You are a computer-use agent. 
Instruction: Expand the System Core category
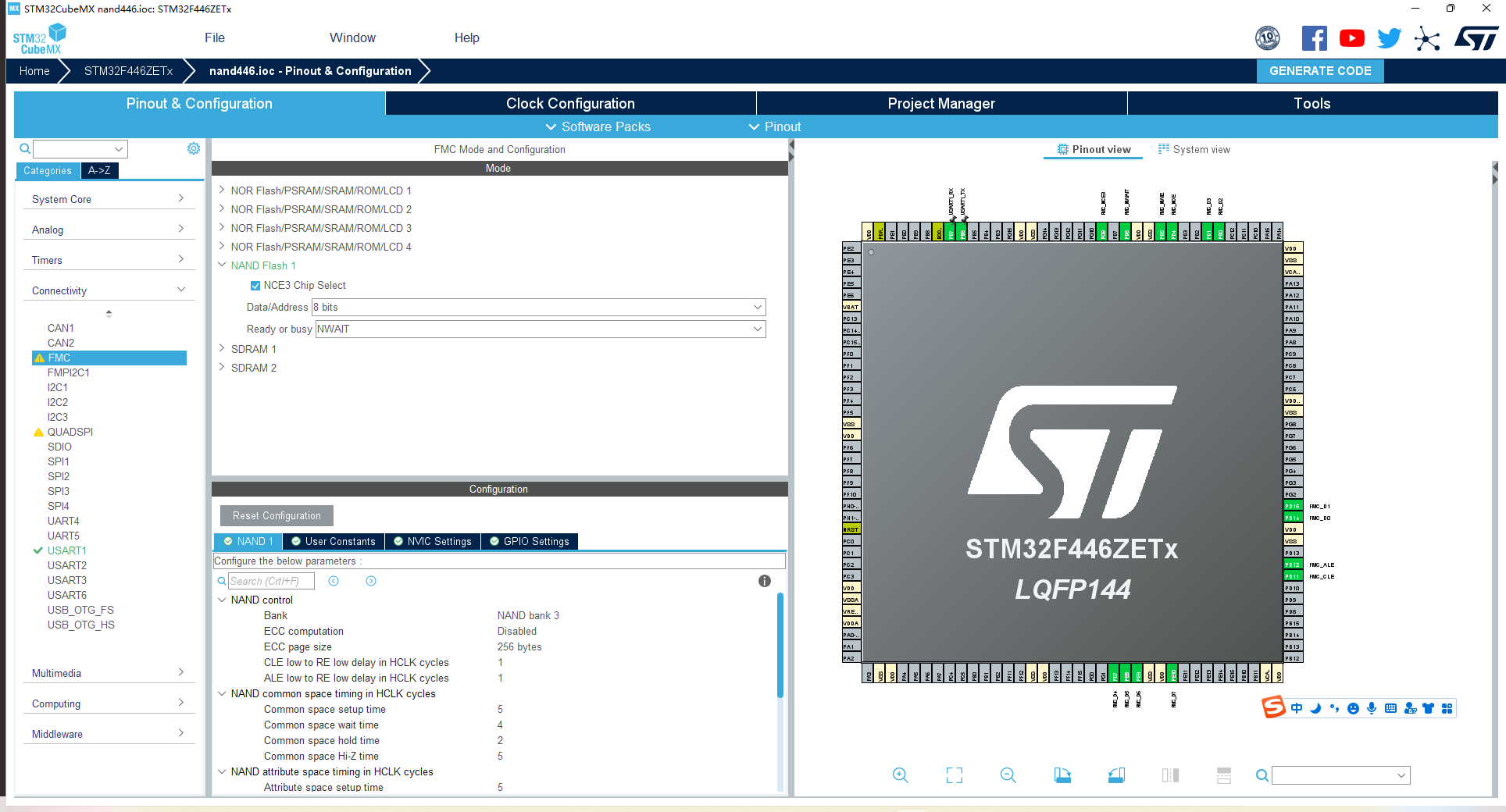click(109, 199)
